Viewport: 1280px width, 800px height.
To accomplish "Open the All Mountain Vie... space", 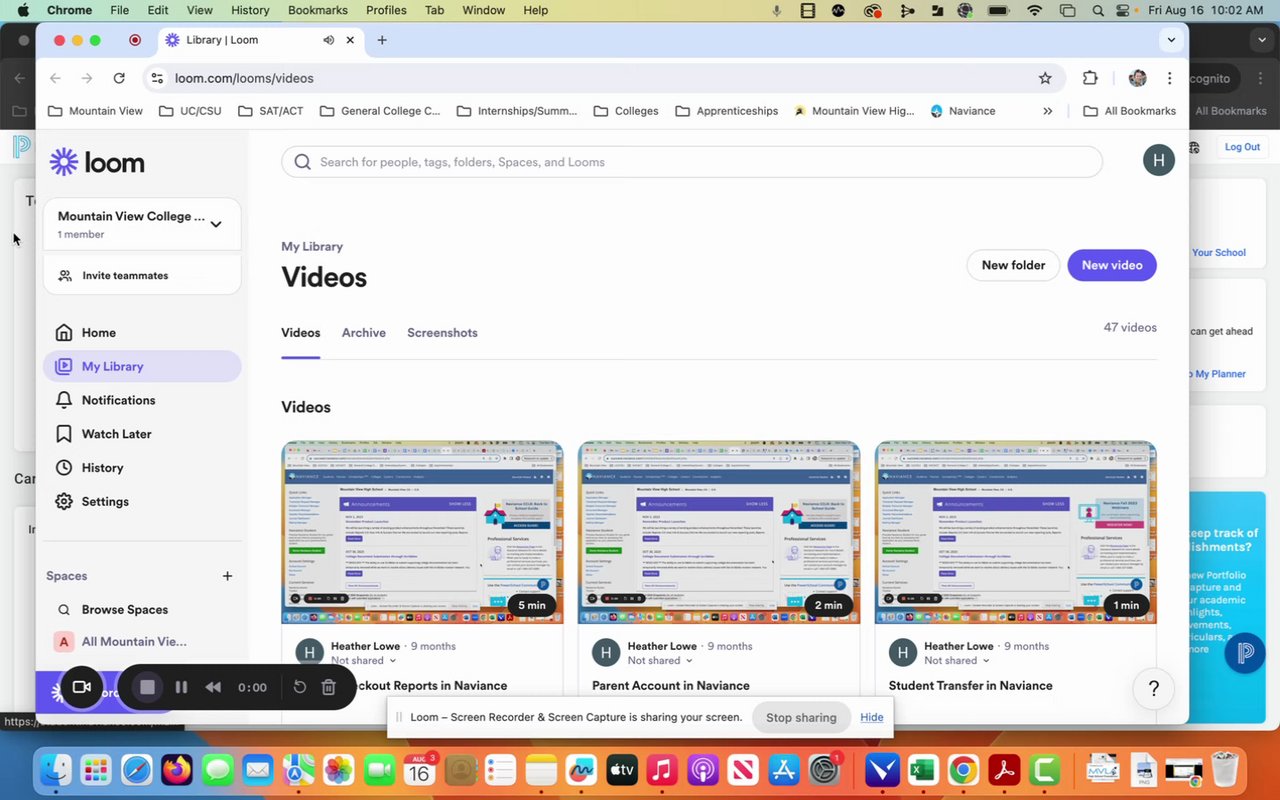I will (x=122, y=642).
